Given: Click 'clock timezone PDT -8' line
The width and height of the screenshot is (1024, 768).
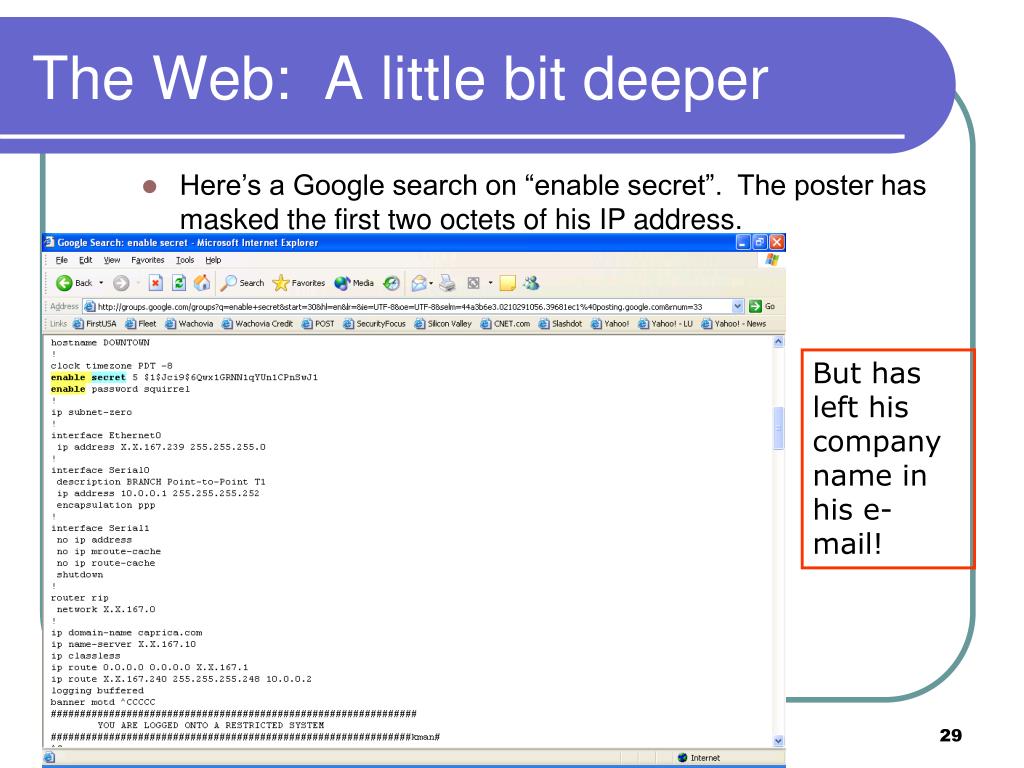Looking at the screenshot, I should click(112, 366).
